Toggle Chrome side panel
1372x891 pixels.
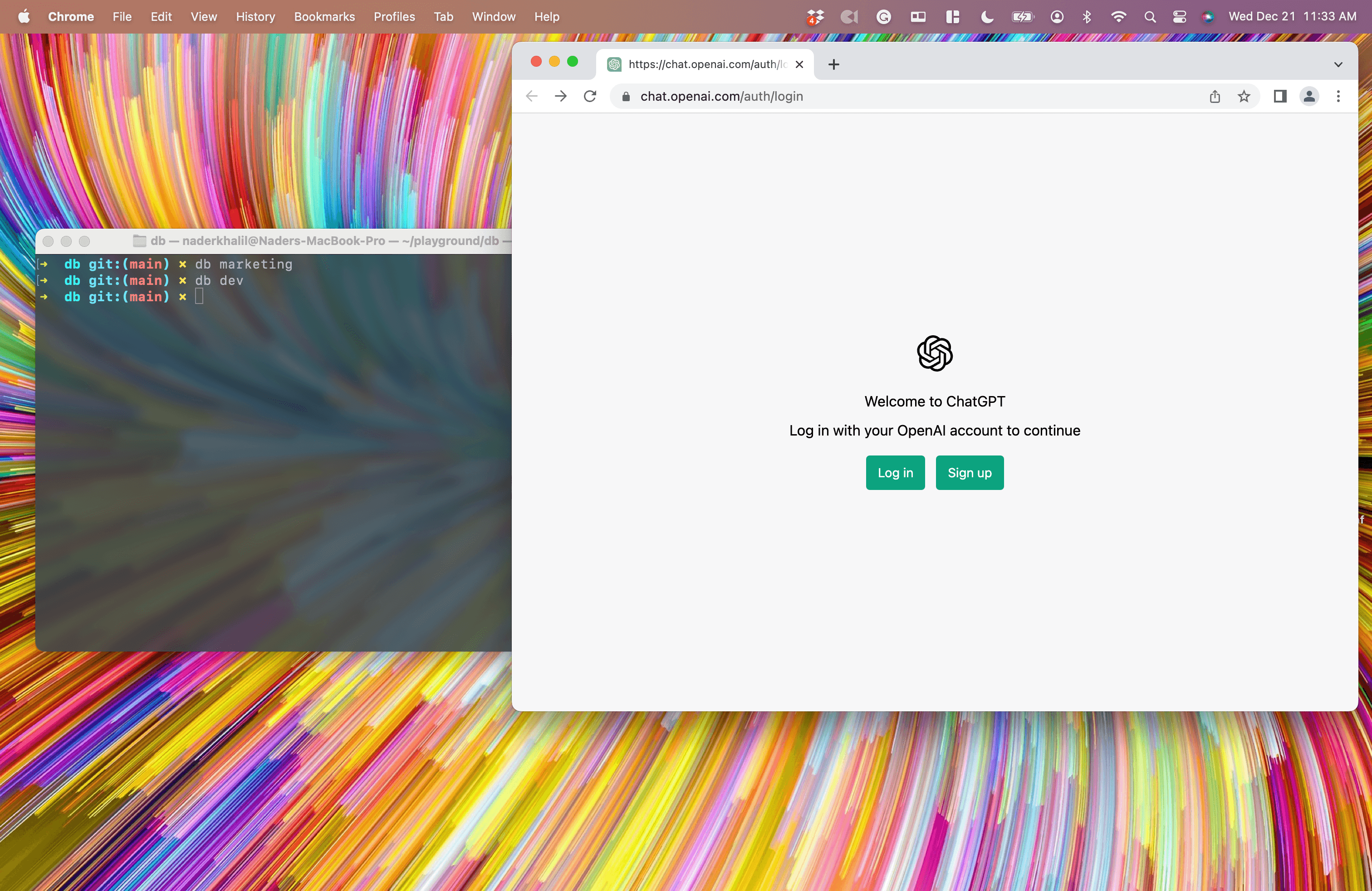1280,96
